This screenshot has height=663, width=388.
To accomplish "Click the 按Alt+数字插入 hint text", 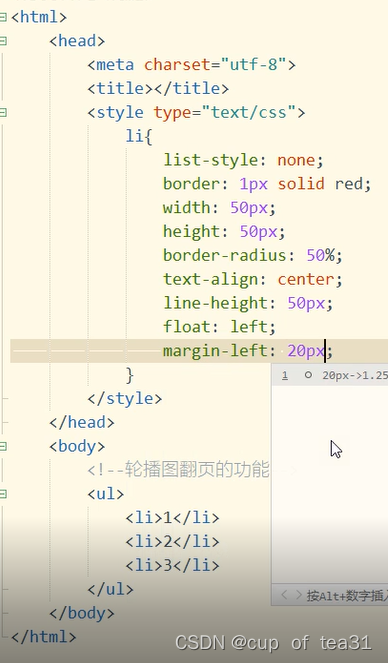I will 347,595.
